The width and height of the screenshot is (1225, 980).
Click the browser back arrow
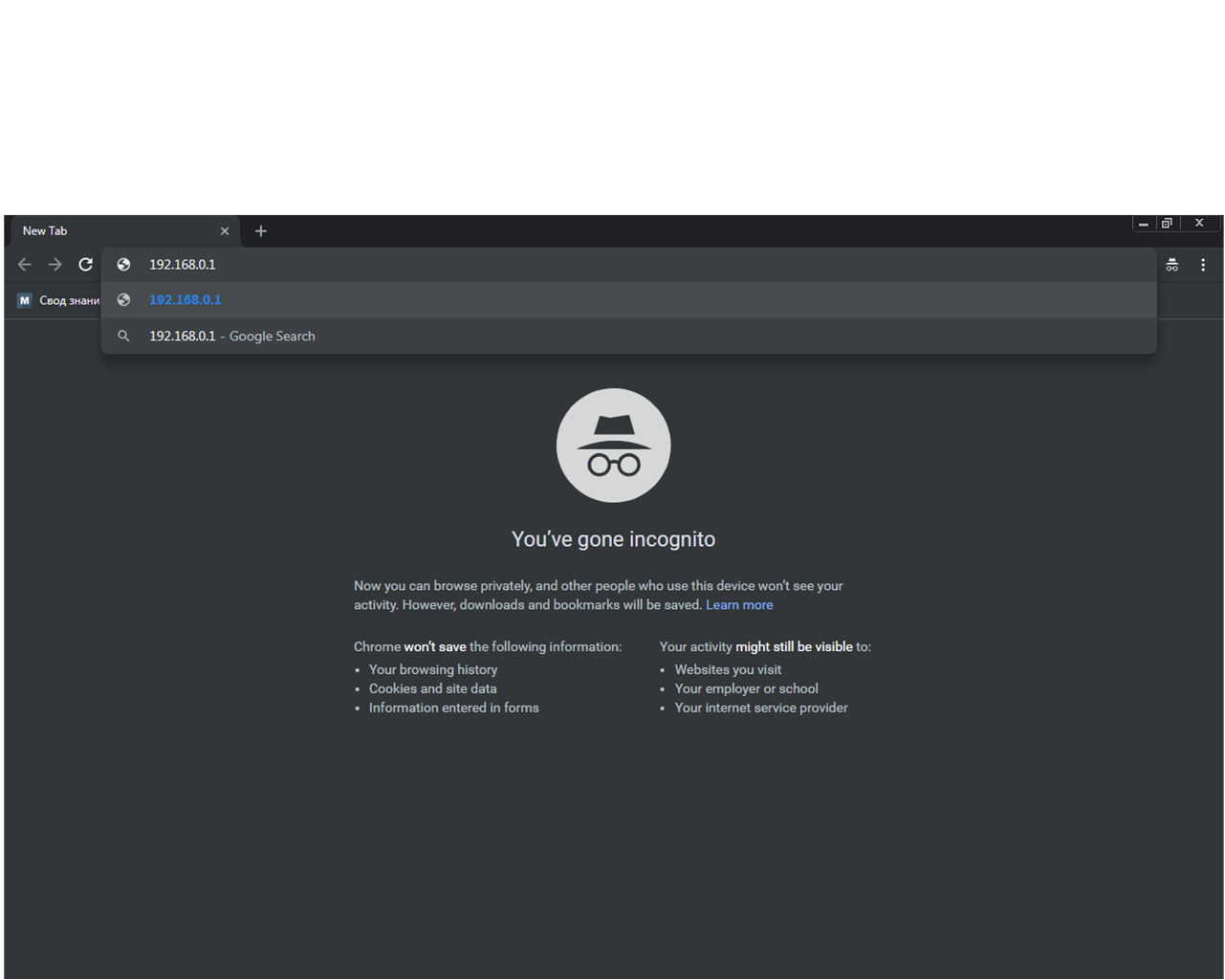[25, 265]
